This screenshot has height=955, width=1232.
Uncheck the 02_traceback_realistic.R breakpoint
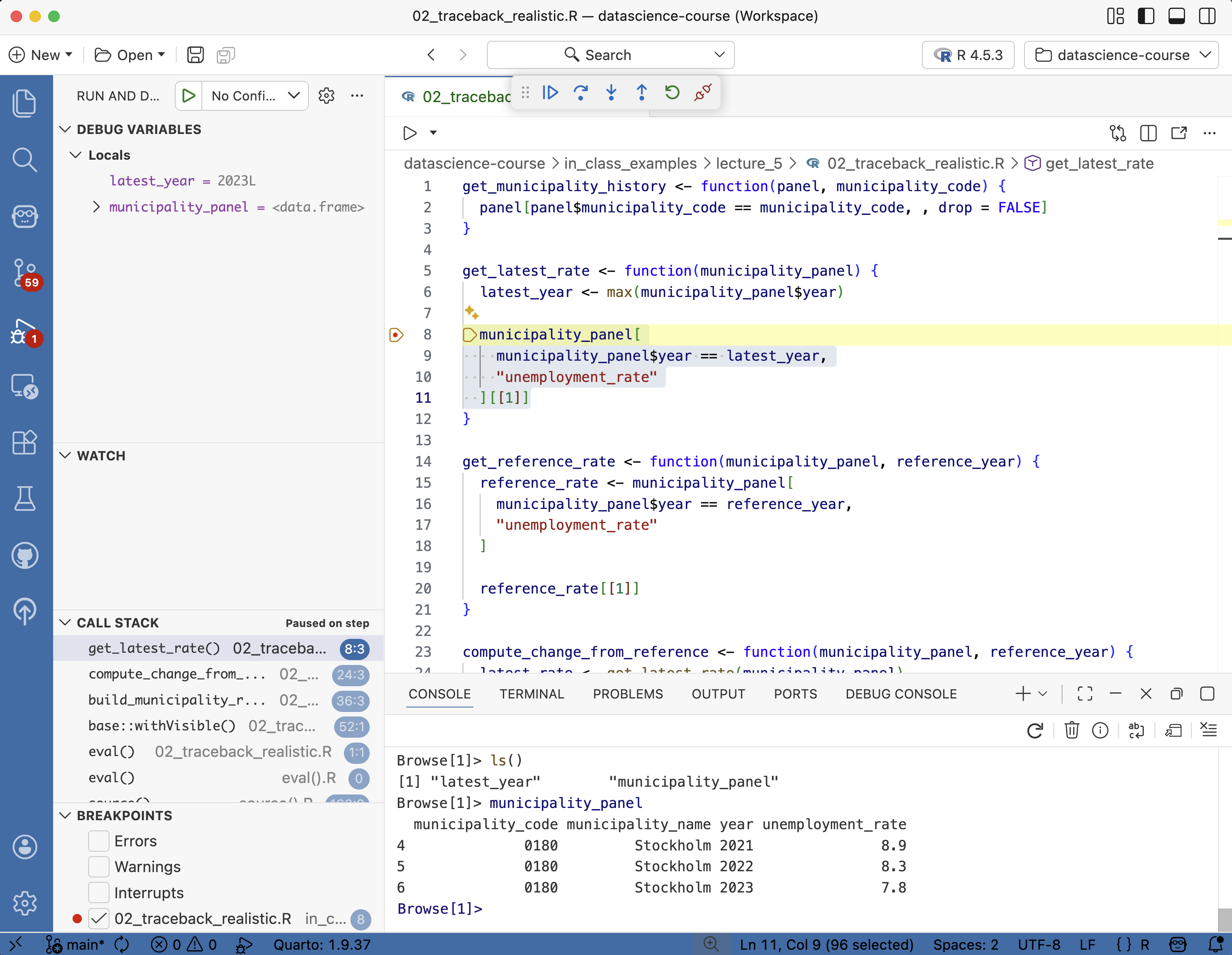click(99, 918)
